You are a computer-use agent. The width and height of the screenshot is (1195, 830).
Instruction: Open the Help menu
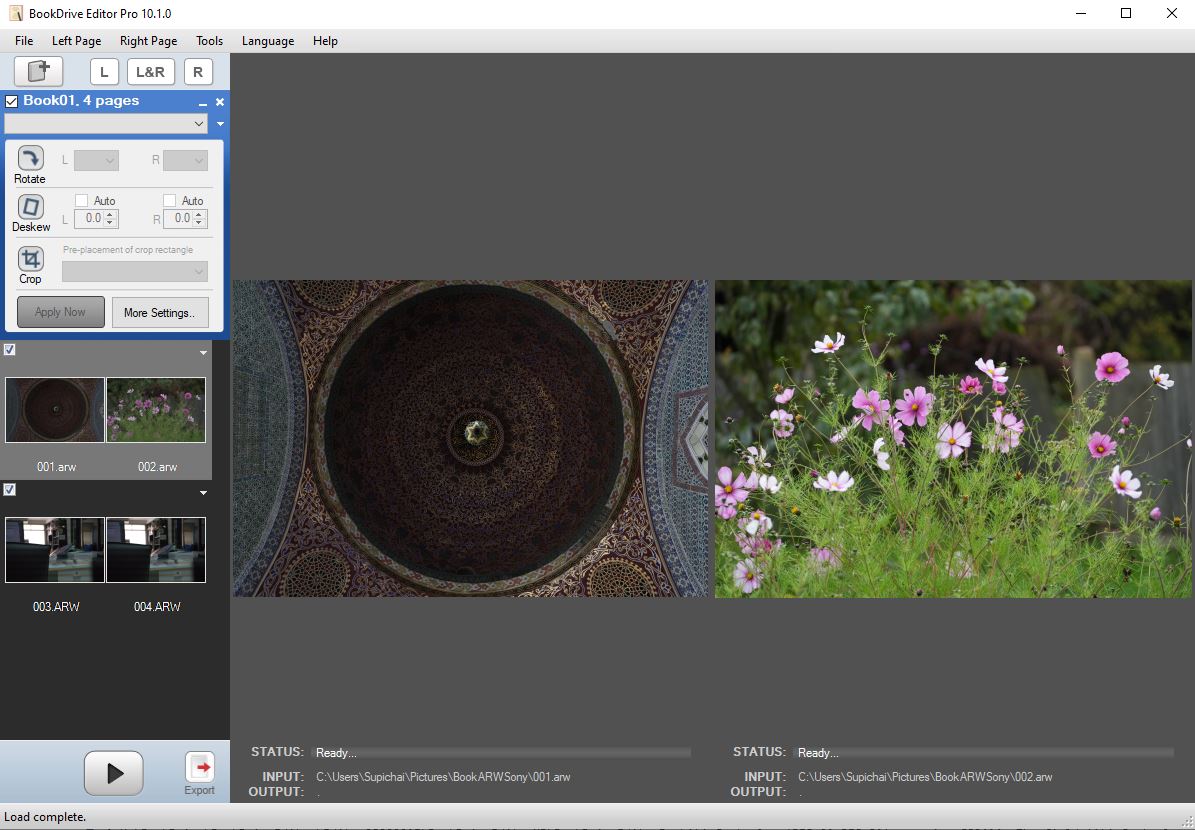coord(325,41)
